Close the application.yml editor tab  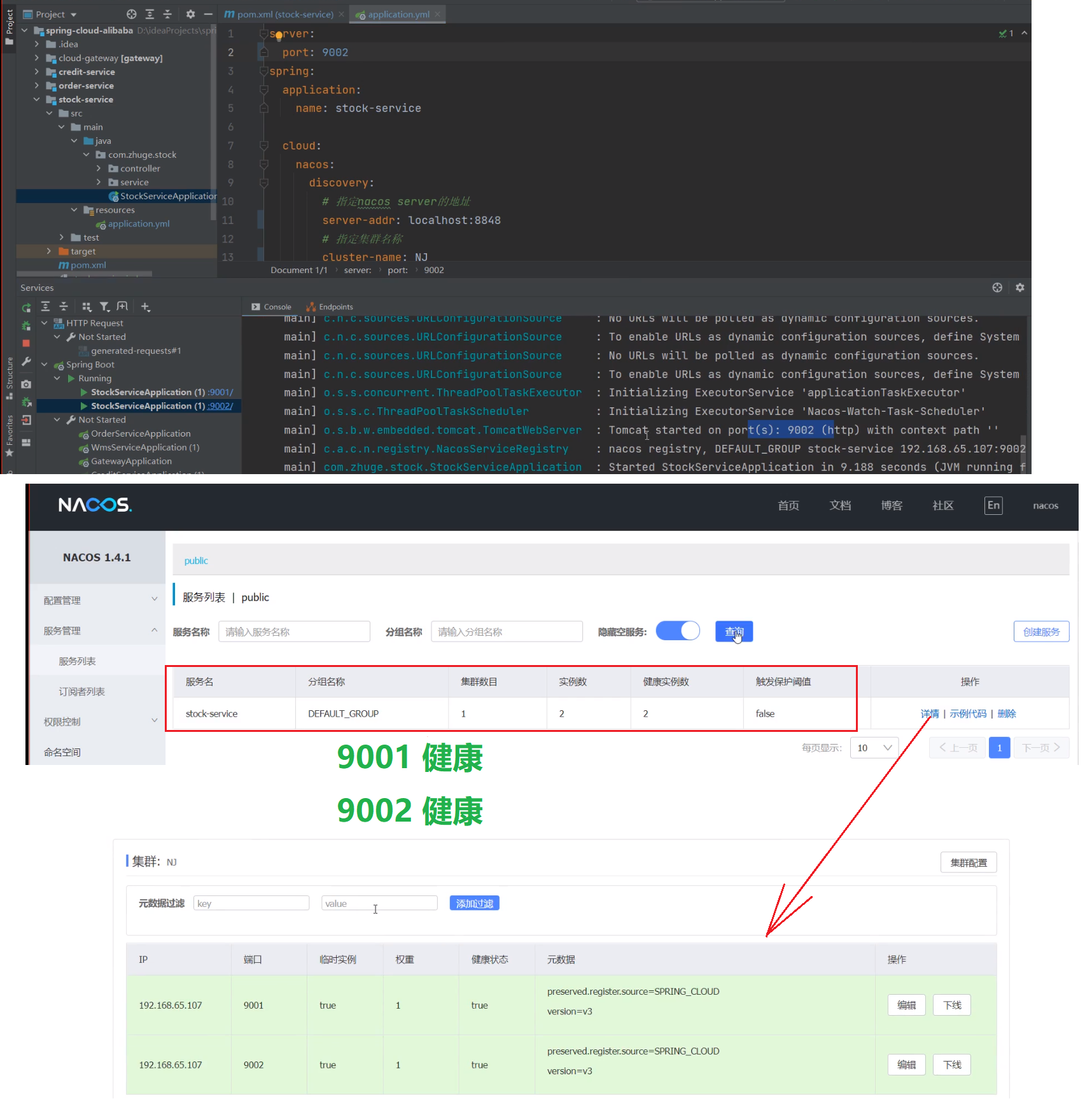[437, 14]
